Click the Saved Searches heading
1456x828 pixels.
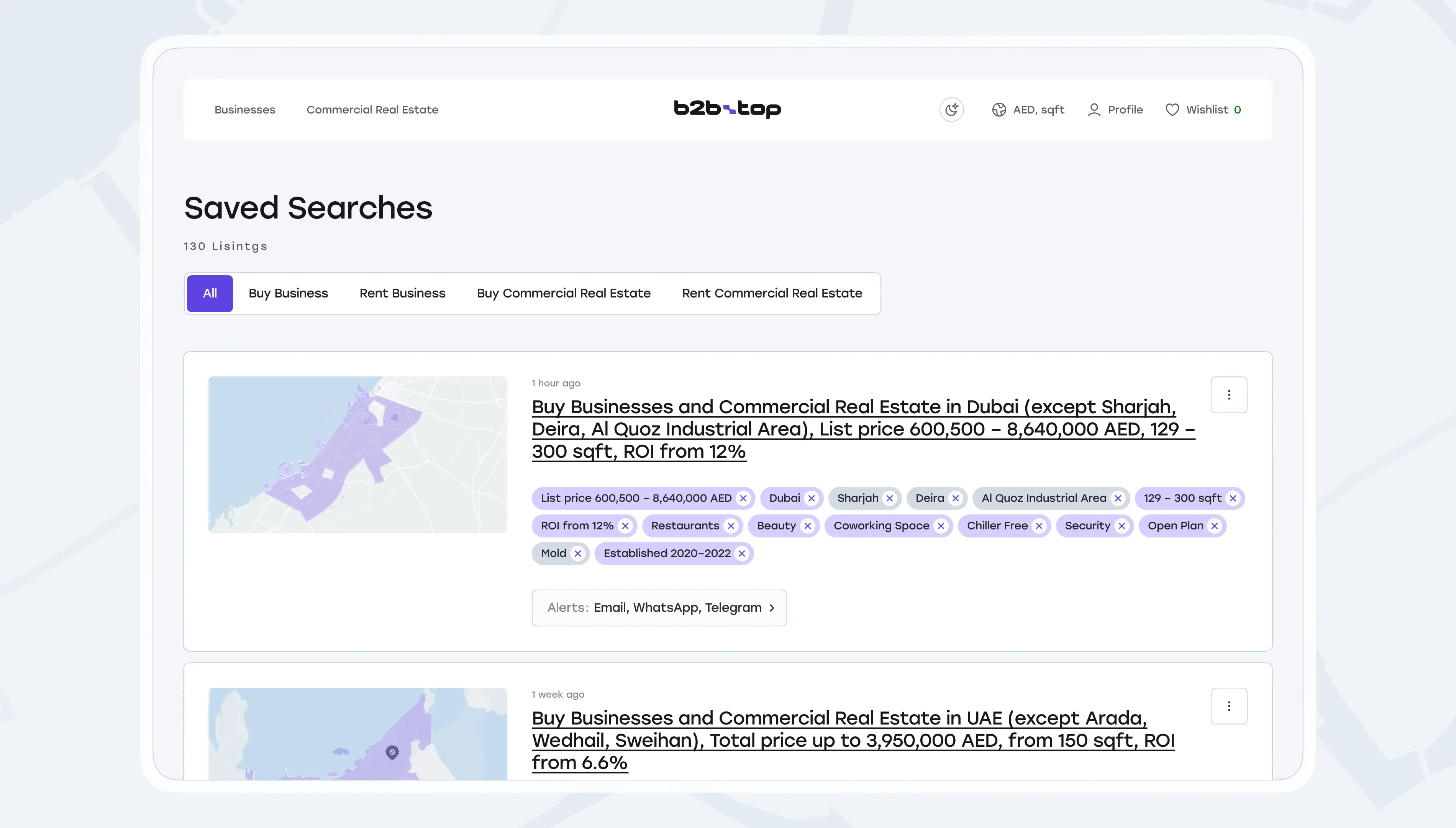click(308, 207)
